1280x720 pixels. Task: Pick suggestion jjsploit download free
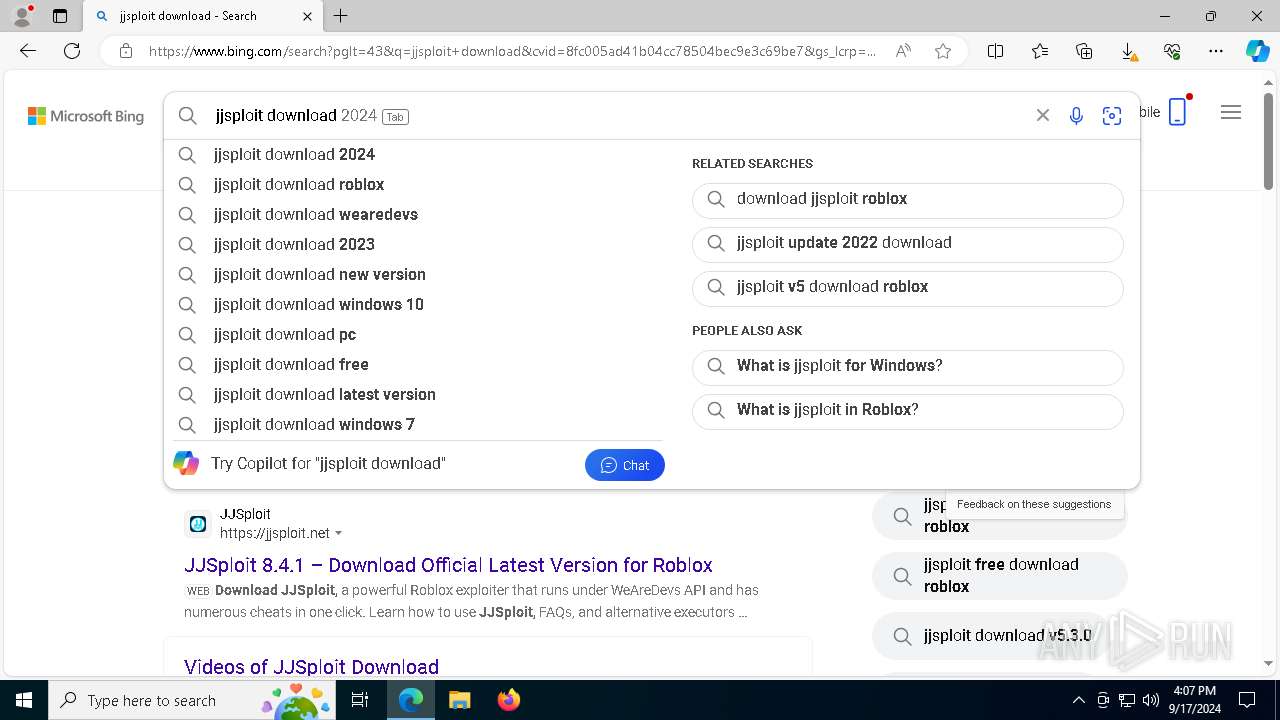(x=418, y=364)
